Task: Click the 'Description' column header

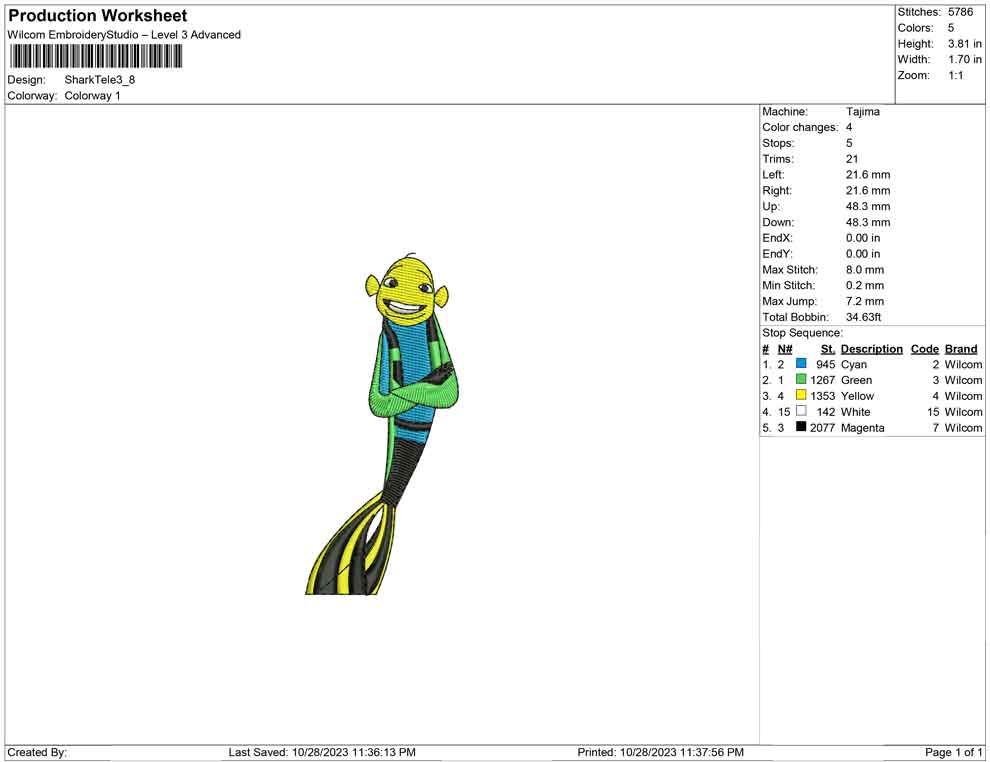Action: coord(872,348)
